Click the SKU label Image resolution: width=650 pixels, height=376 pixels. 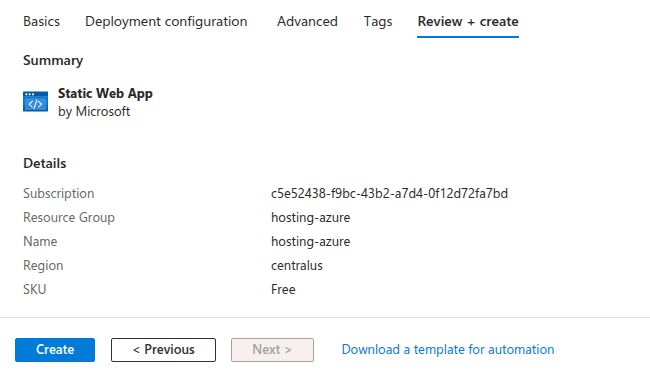click(34, 289)
